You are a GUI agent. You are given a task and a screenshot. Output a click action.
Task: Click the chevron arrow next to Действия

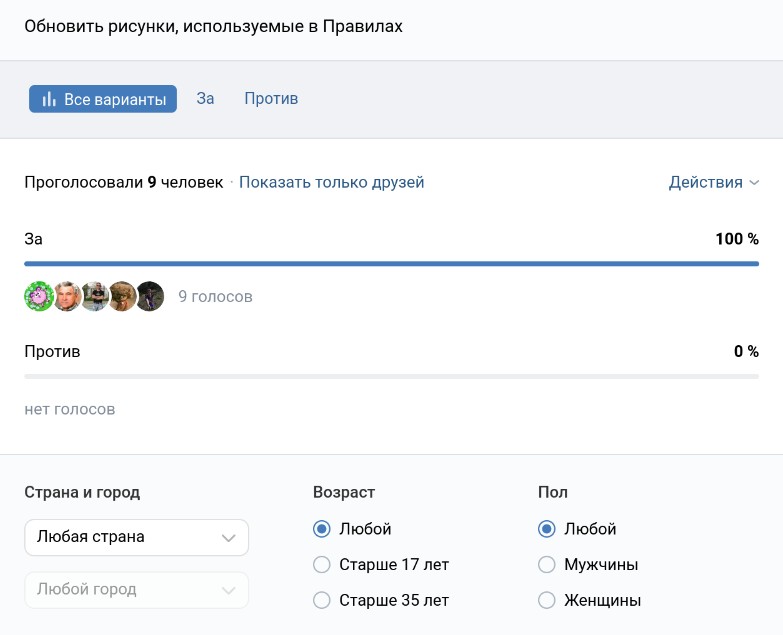click(x=754, y=183)
